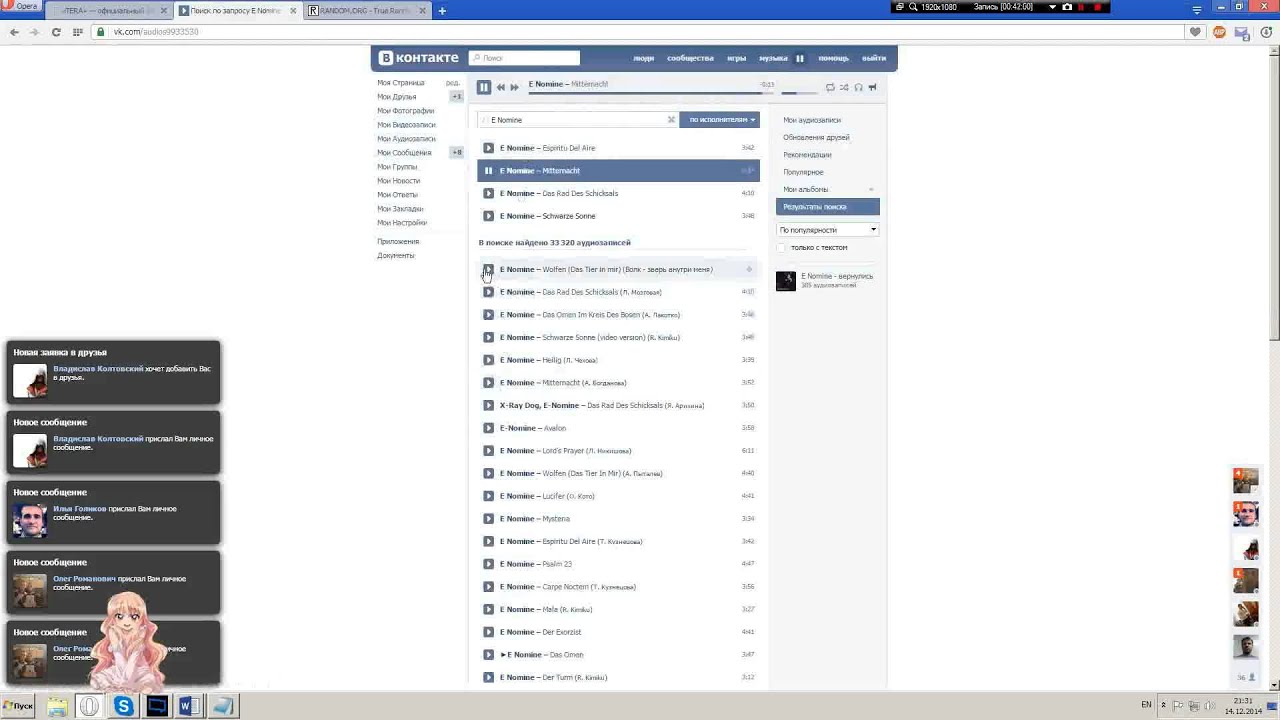Select Результаты поиска tab

pos(828,207)
